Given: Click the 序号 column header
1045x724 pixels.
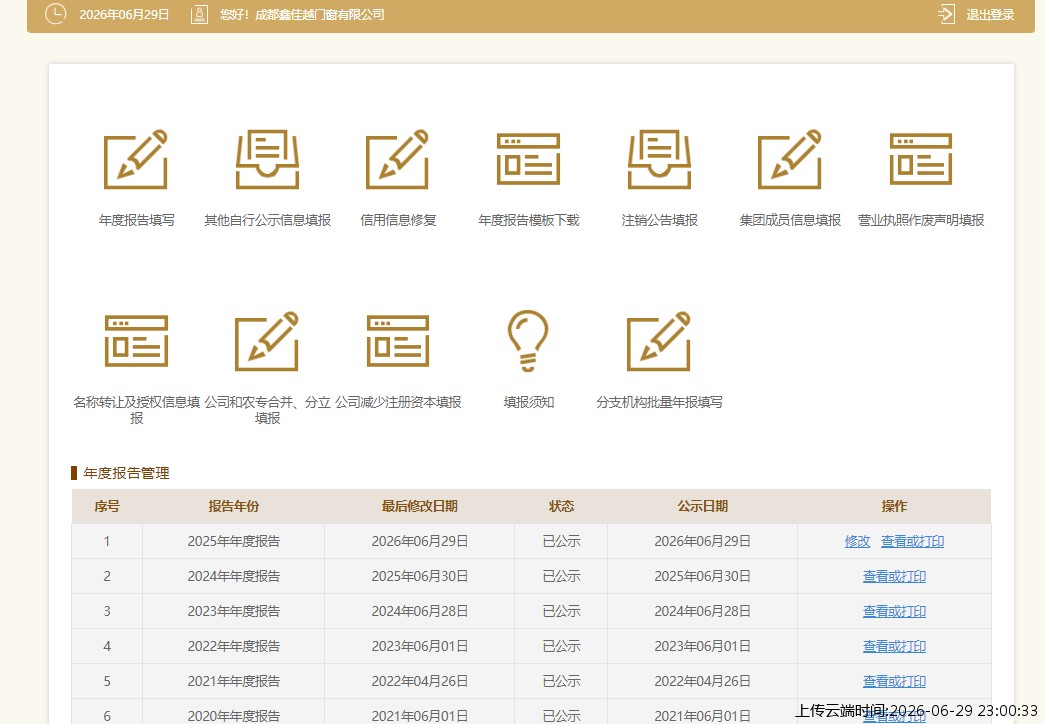Looking at the screenshot, I should (107, 506).
